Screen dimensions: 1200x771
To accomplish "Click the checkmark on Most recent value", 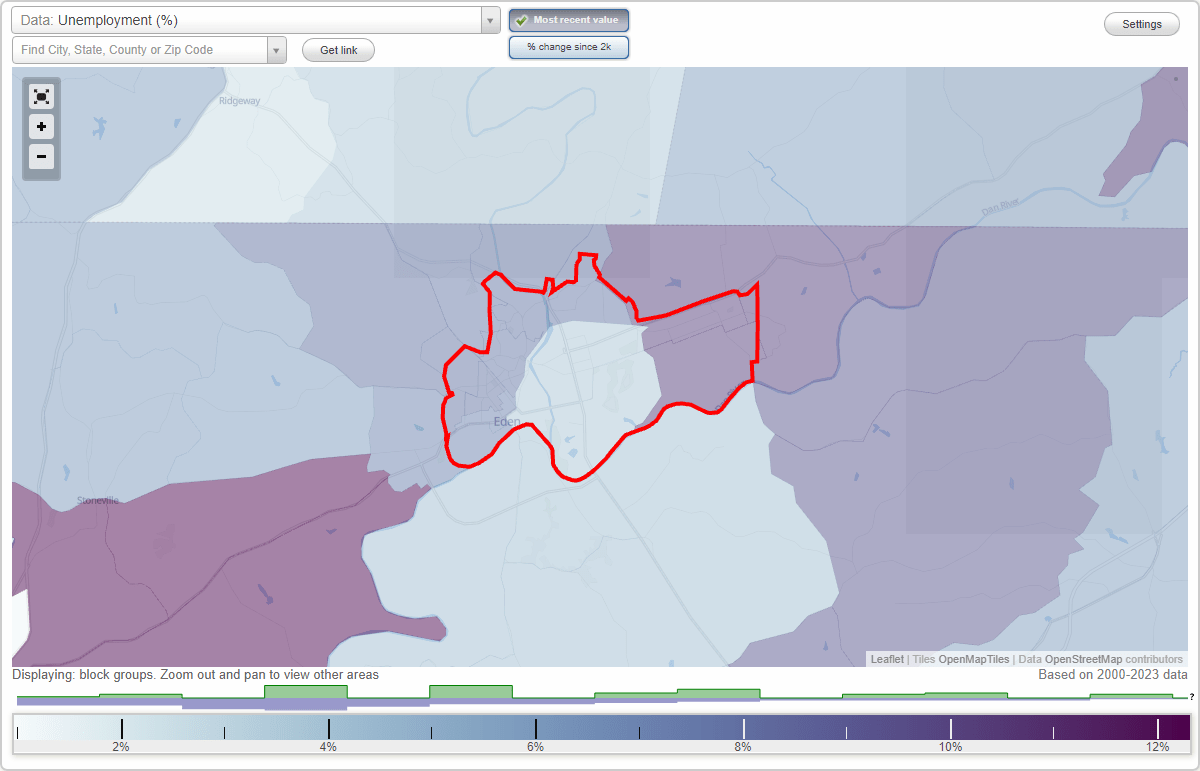I will click(522, 20).
